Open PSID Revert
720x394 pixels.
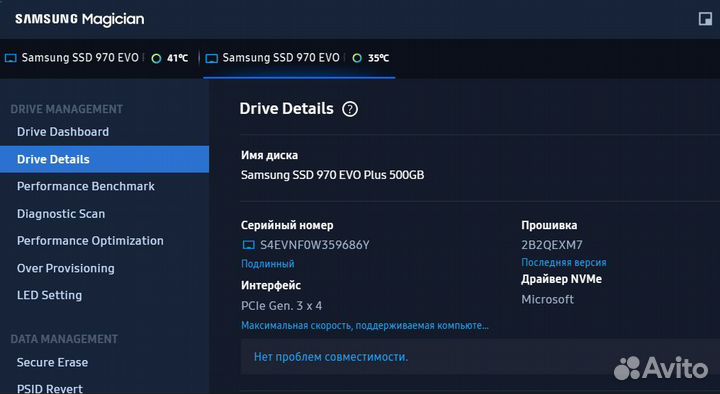pyautogui.click(x=50, y=388)
